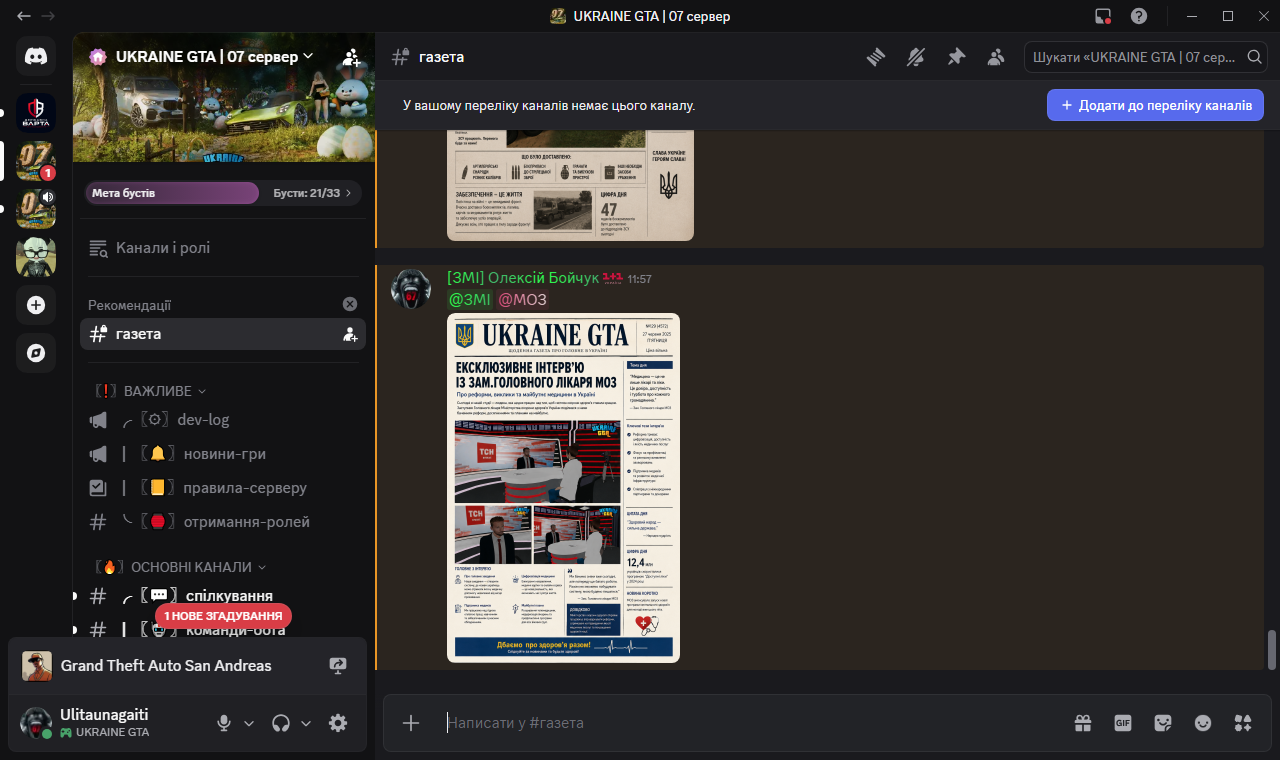Open the отримання-ролей channel
1280x760 pixels.
(223, 522)
